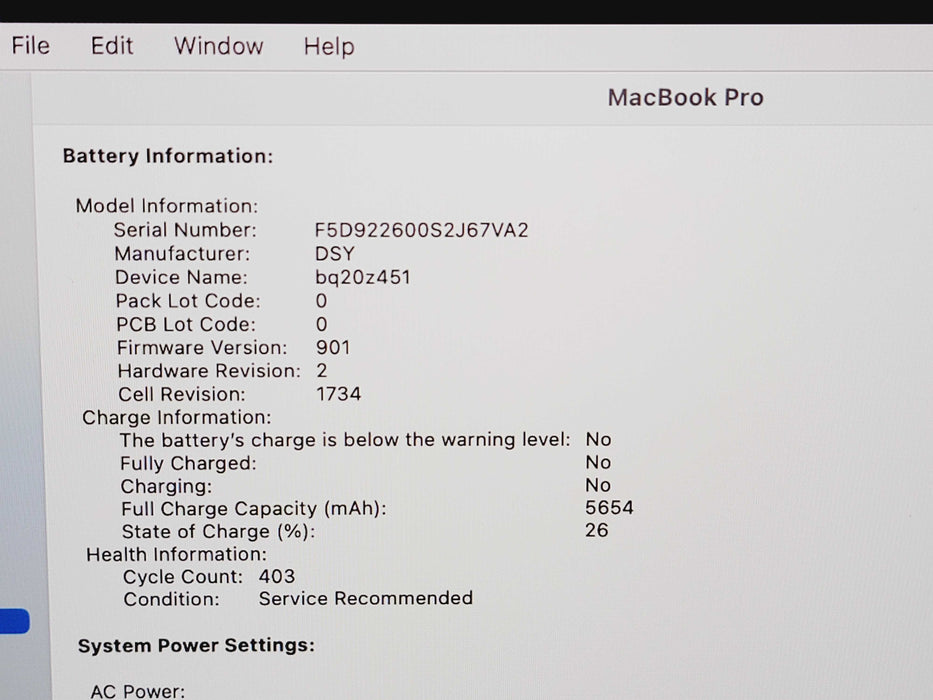Click the Fully Charged label
This screenshot has height=700, width=933.
pos(188,463)
